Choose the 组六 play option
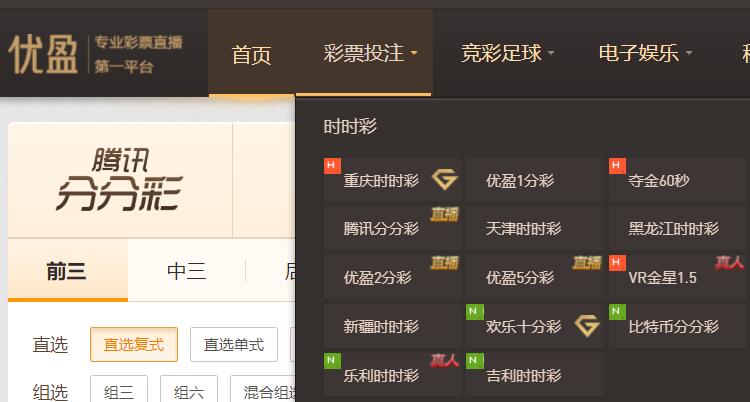Viewport: 750px width, 402px height. click(188, 391)
